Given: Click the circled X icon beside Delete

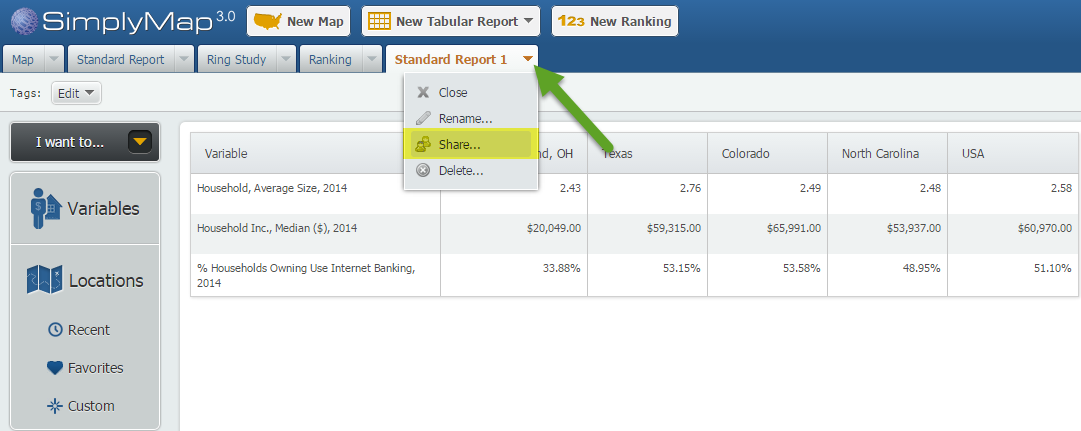Looking at the screenshot, I should point(423,170).
